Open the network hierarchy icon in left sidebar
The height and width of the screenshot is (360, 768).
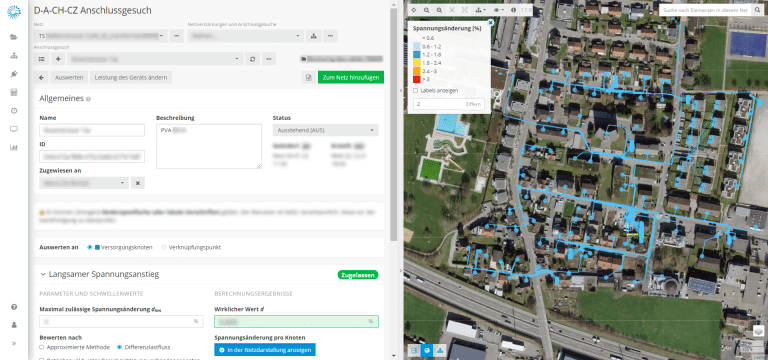14,55
